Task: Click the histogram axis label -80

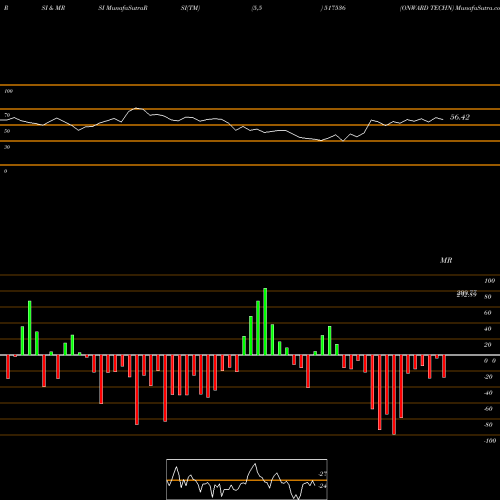Action: click(x=488, y=425)
